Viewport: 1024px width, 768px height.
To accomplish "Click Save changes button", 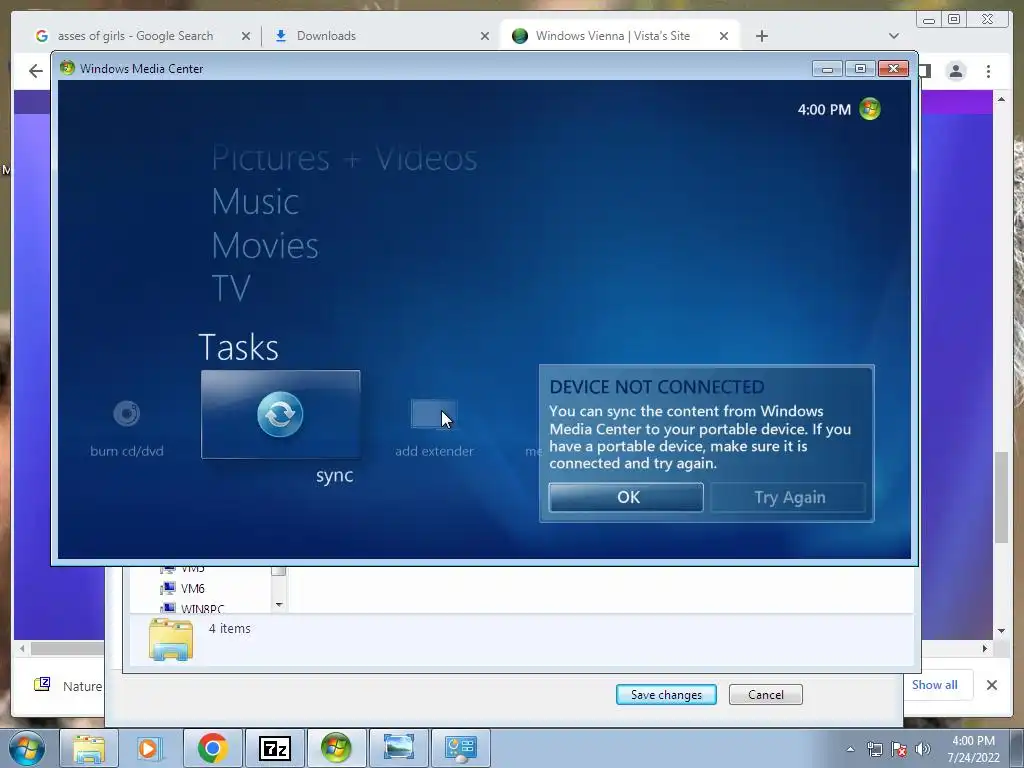I will coord(666,695).
